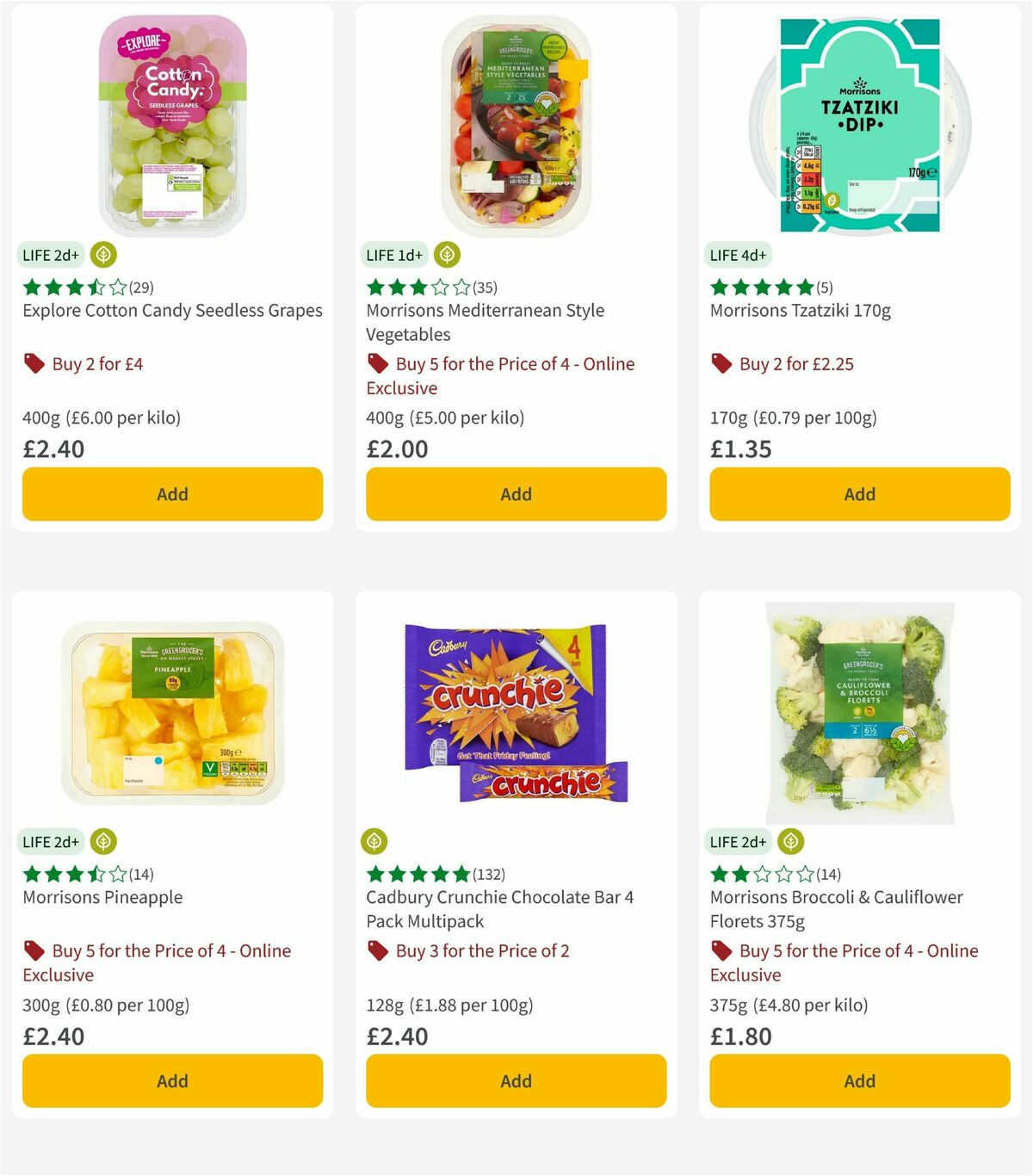Click the leaf icon beside Morrisons Pineapple LIFE badge
Viewport: 1033px width, 1176px height.
point(103,841)
